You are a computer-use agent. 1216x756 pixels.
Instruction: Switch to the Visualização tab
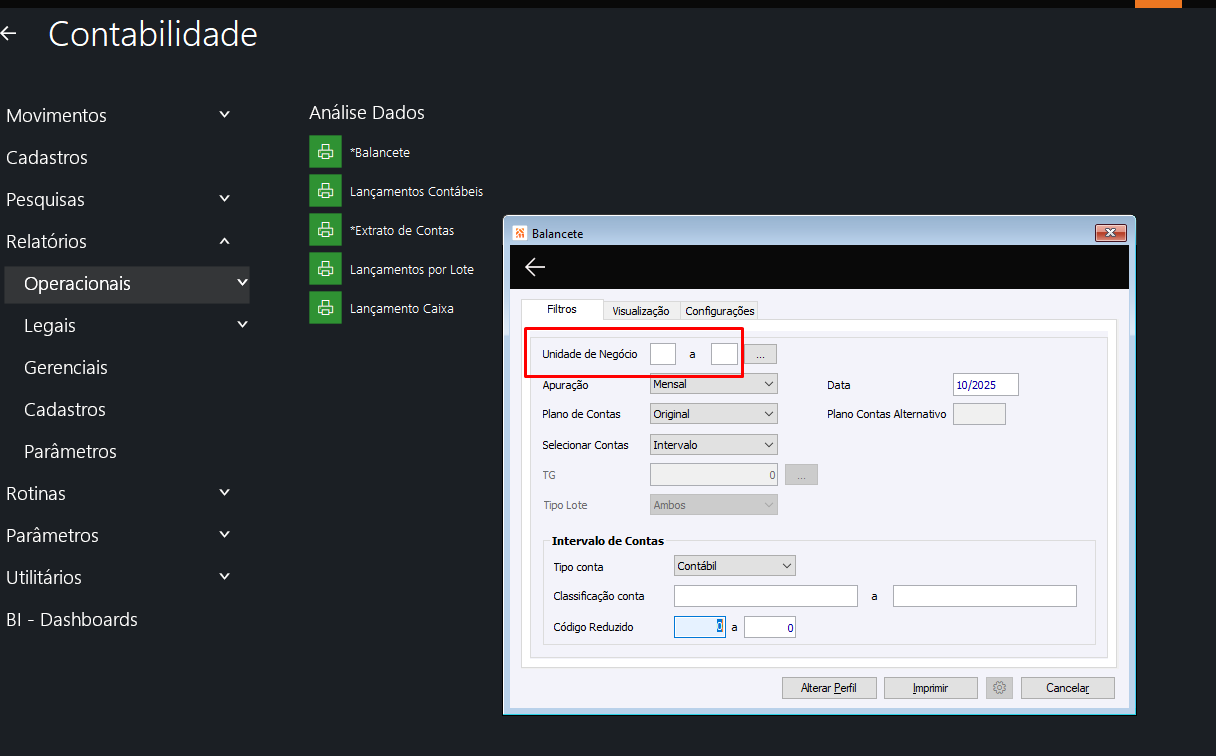pos(641,311)
